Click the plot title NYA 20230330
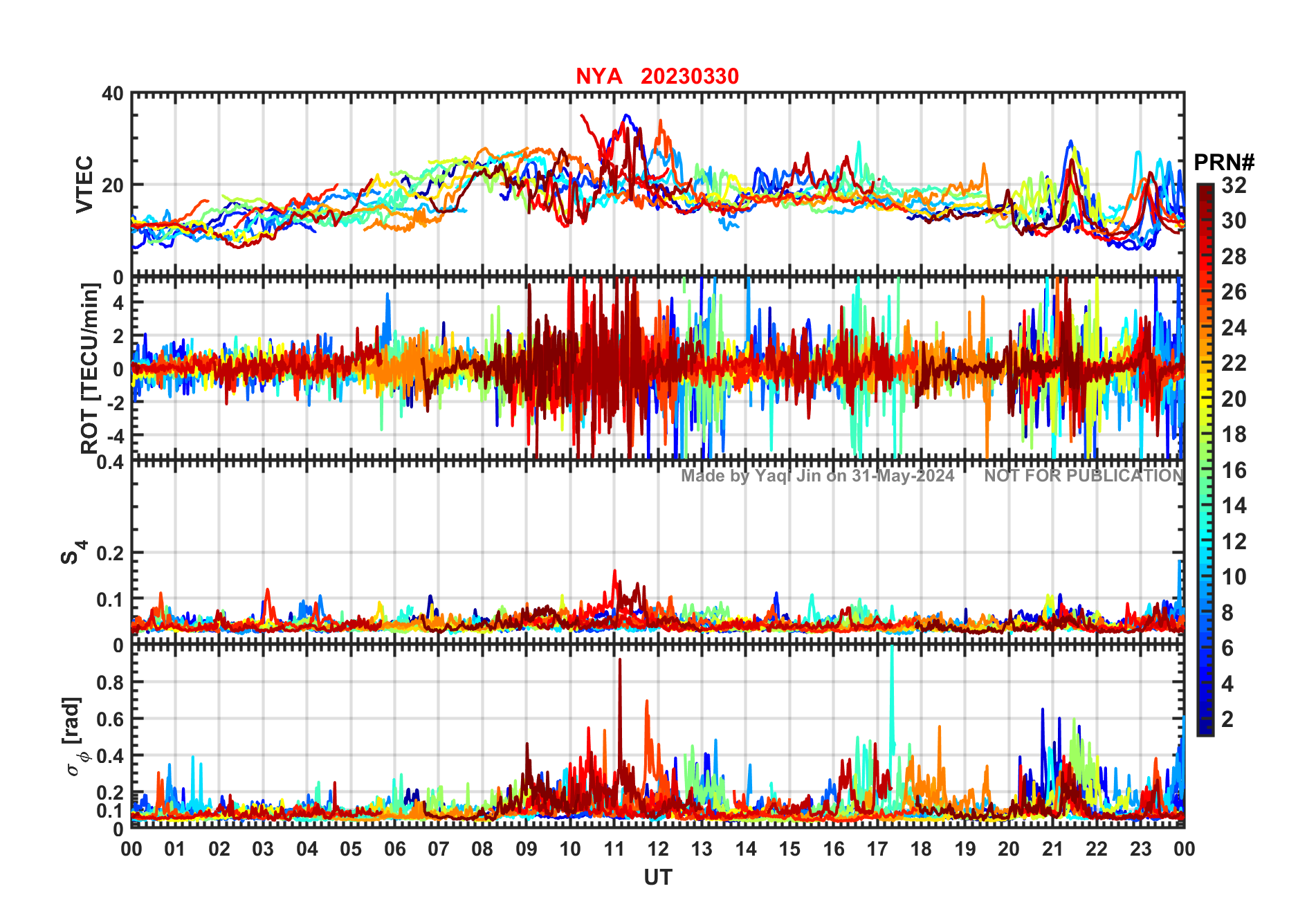The height and width of the screenshot is (920, 1316). 657,76
